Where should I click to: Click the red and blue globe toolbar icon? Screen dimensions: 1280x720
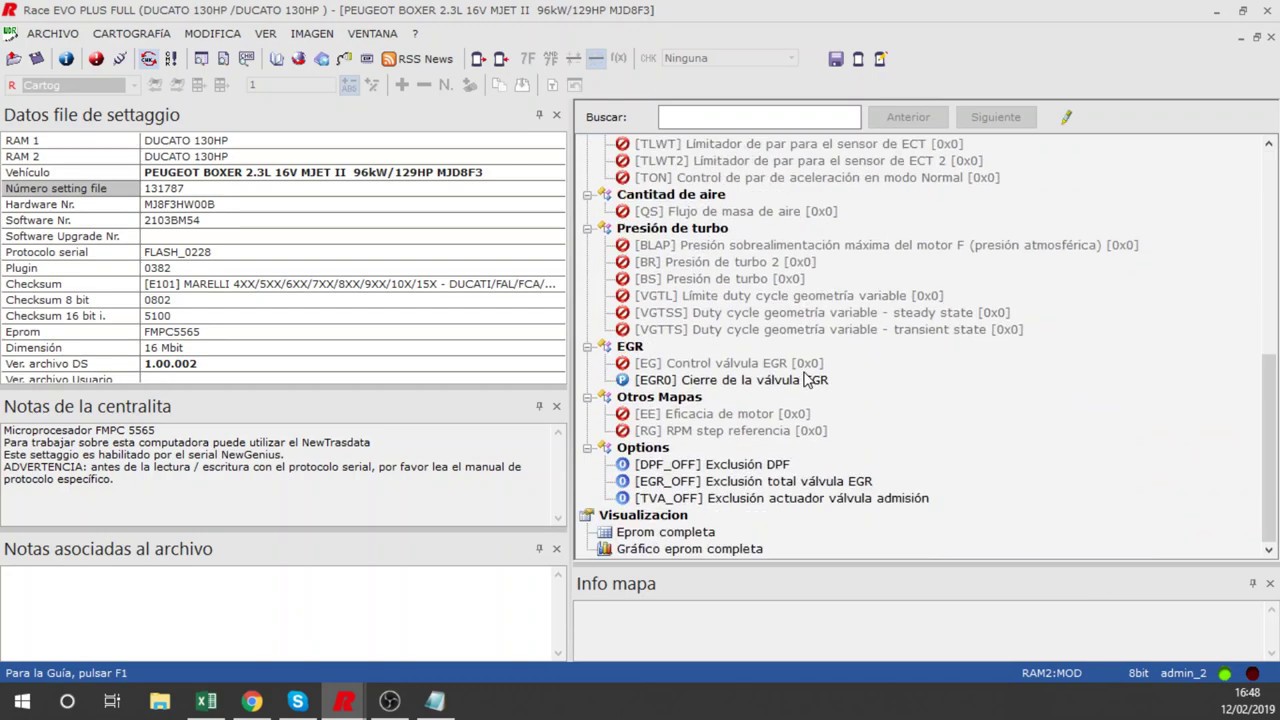click(298, 59)
